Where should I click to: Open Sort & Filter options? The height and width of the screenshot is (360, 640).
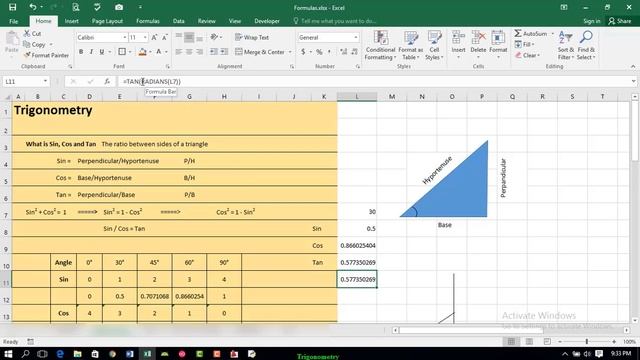pos(566,46)
